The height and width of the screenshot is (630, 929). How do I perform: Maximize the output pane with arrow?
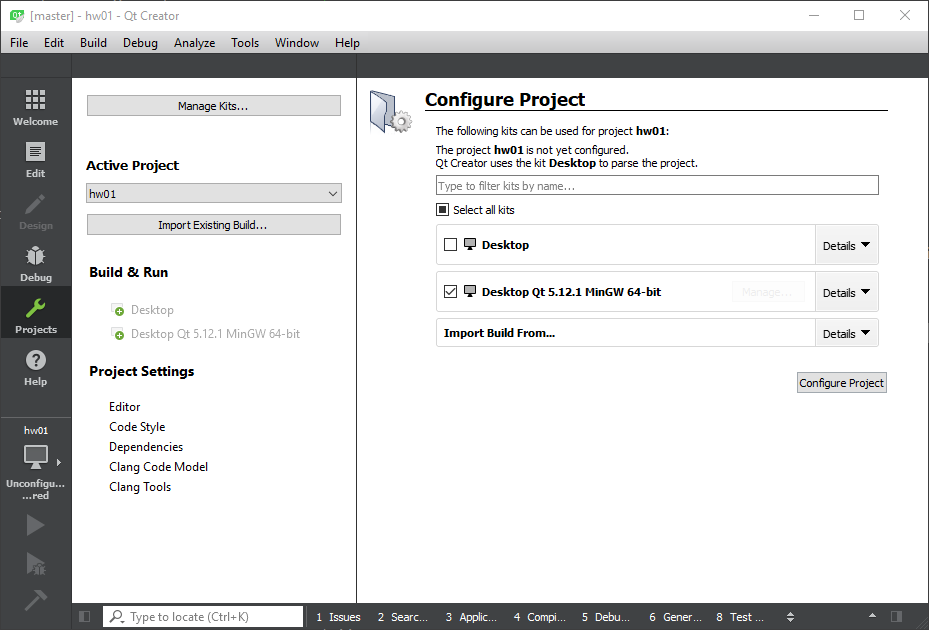[872, 616]
